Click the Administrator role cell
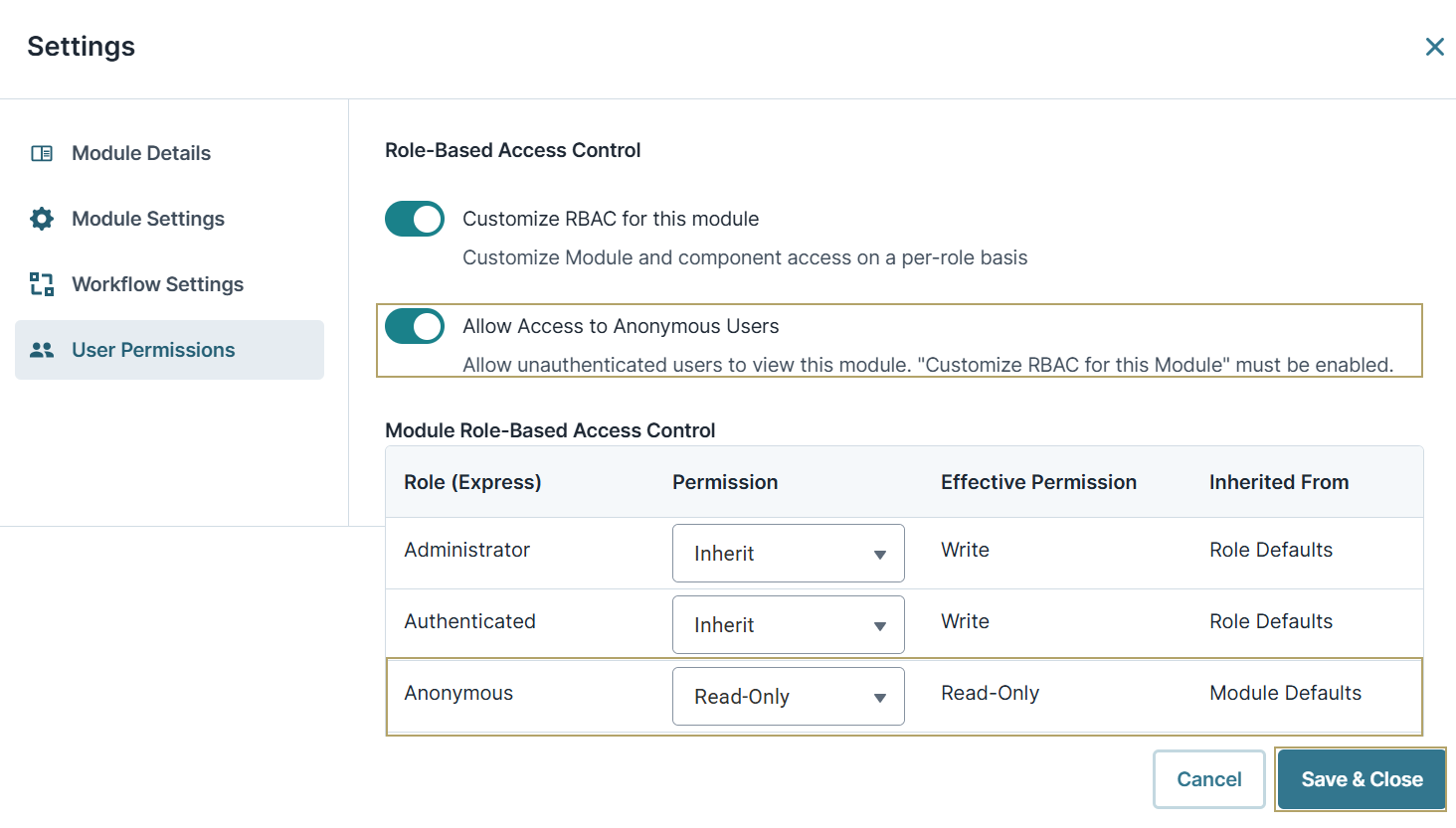The height and width of the screenshot is (828, 1456). pyautogui.click(x=466, y=550)
